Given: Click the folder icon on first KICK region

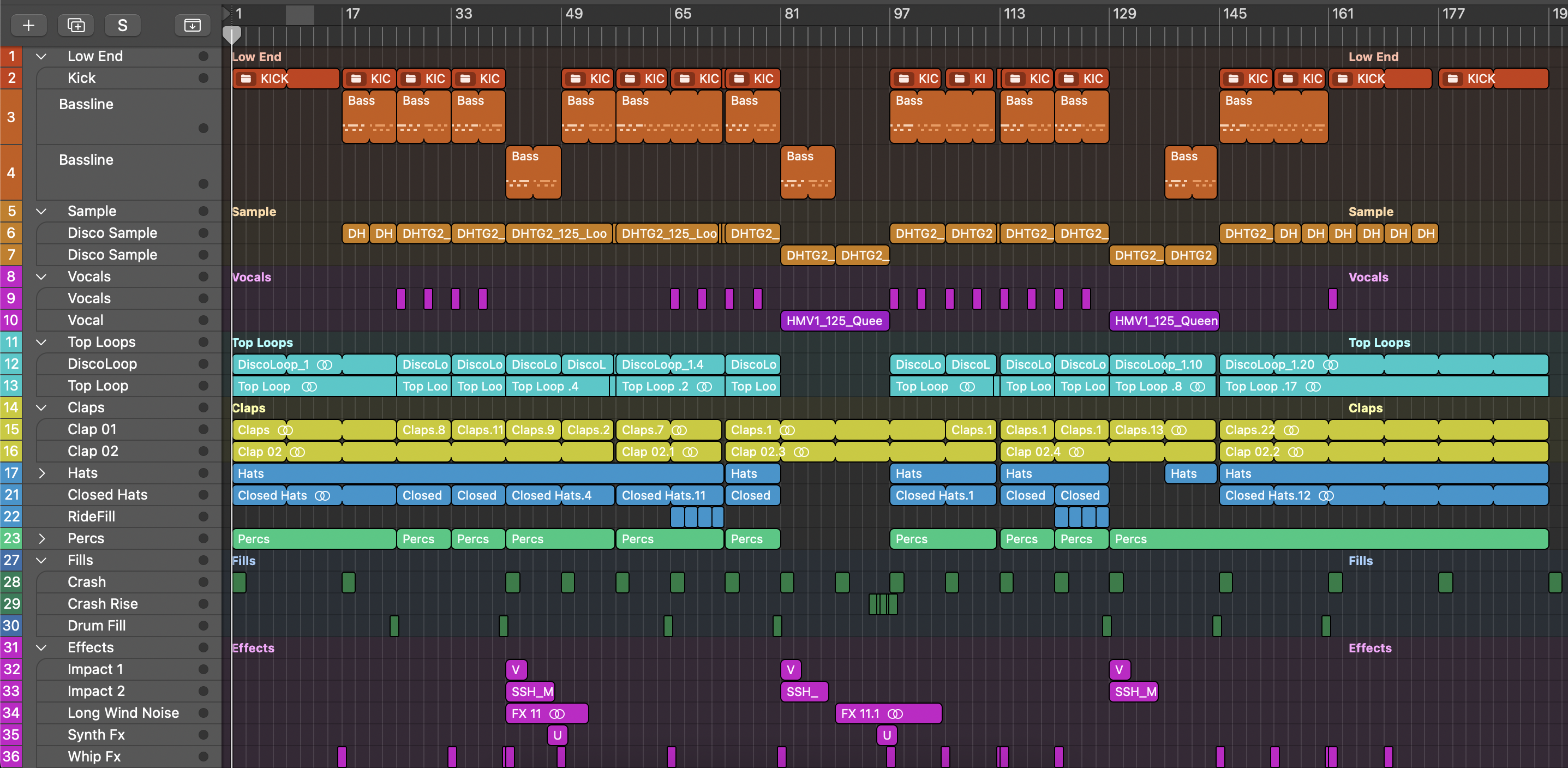Looking at the screenshot, I should pos(246,79).
